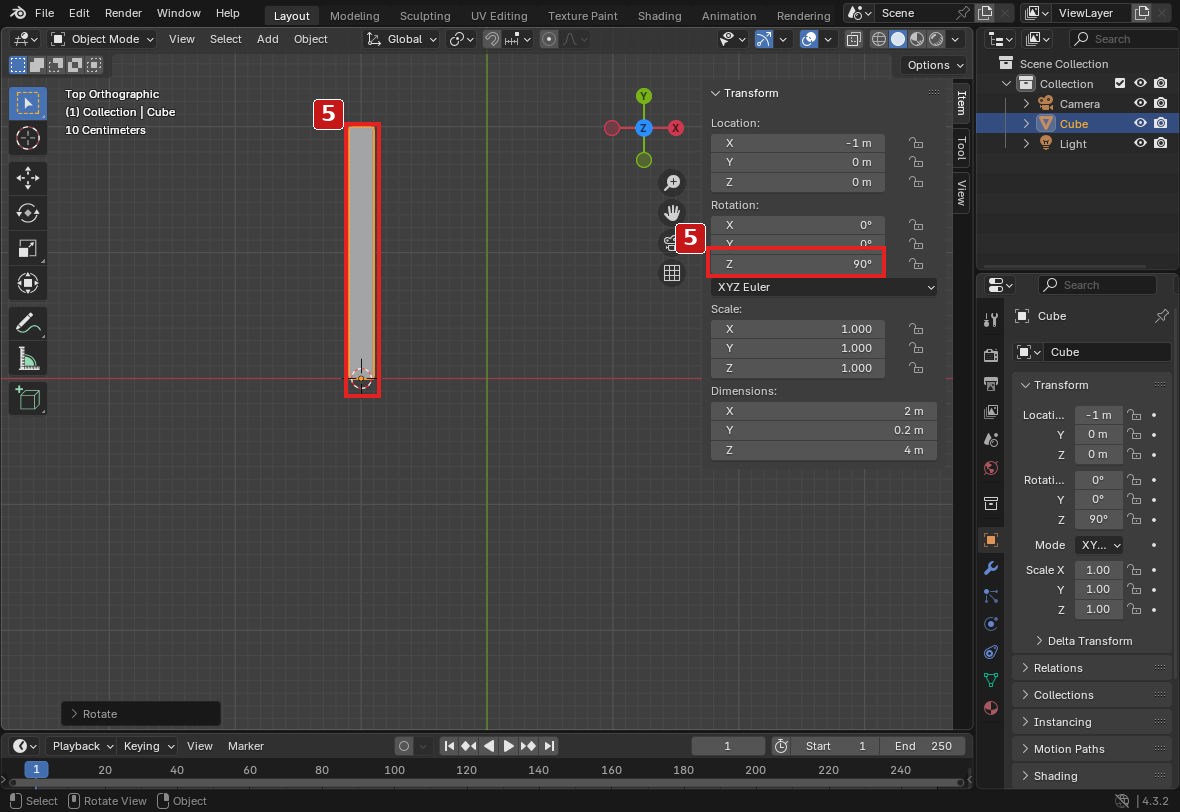The image size is (1180, 812).
Task: Hide the Camera in viewport
Action: click(1140, 103)
